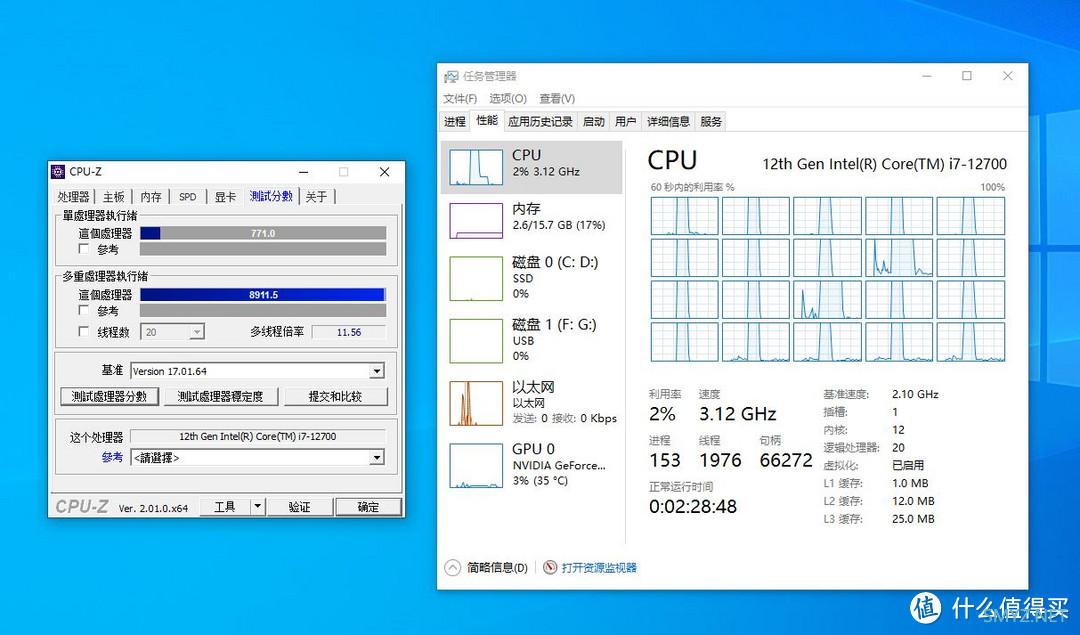Click the 提交和比較 button
1080x635 pixels.
[x=335, y=397]
